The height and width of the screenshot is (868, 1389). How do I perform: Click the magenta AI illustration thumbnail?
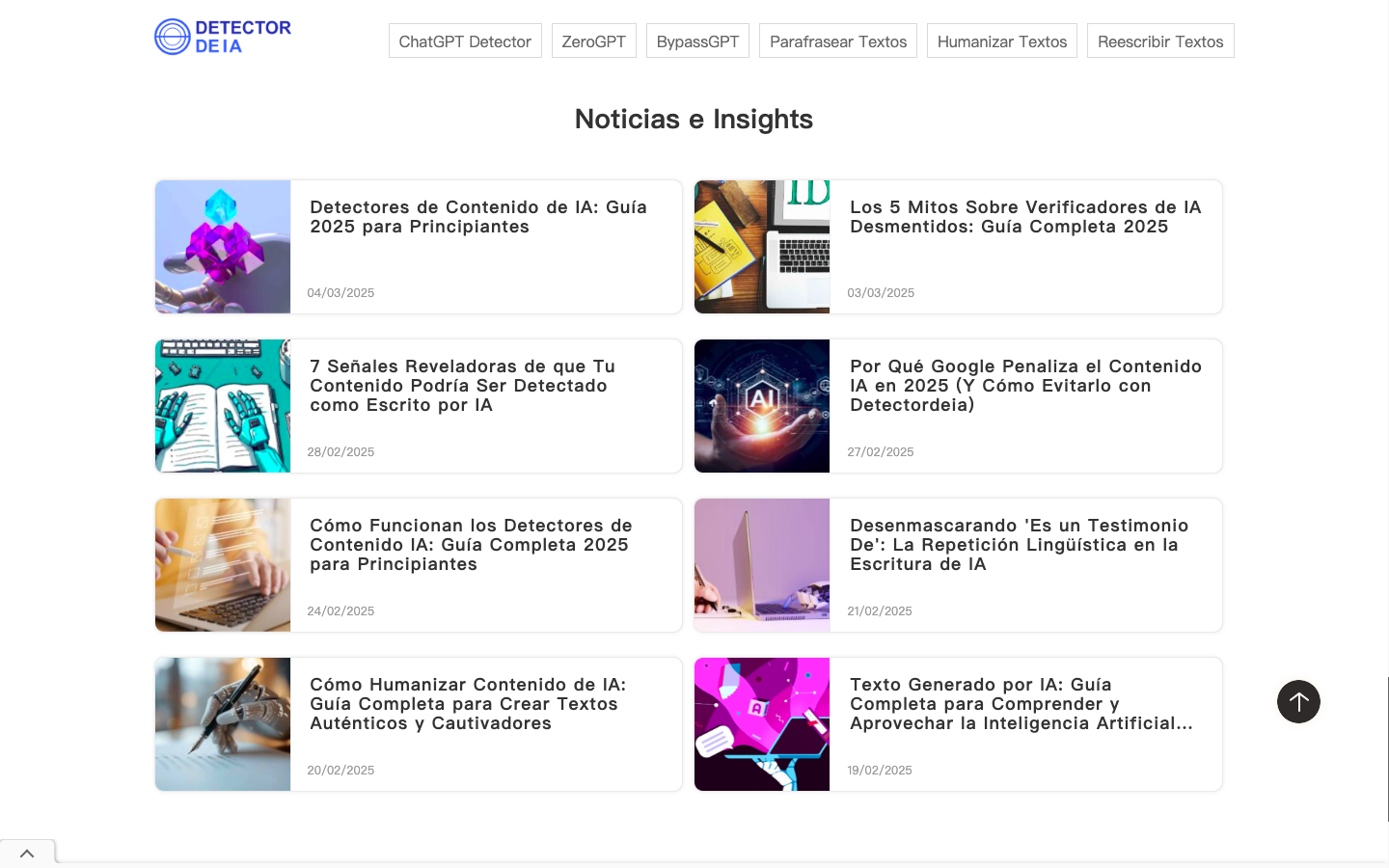(x=762, y=724)
